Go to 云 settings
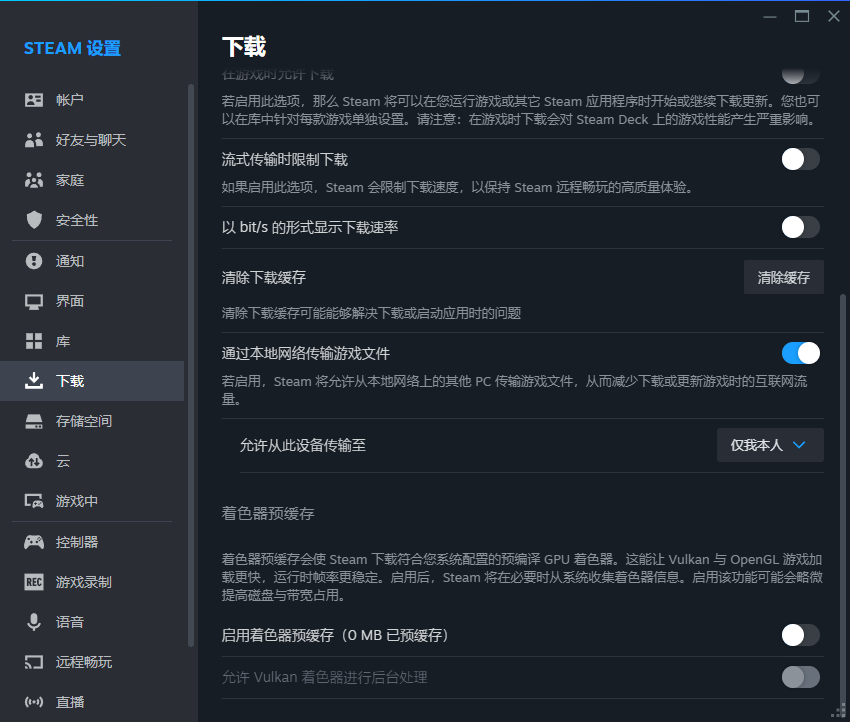 (x=92, y=461)
